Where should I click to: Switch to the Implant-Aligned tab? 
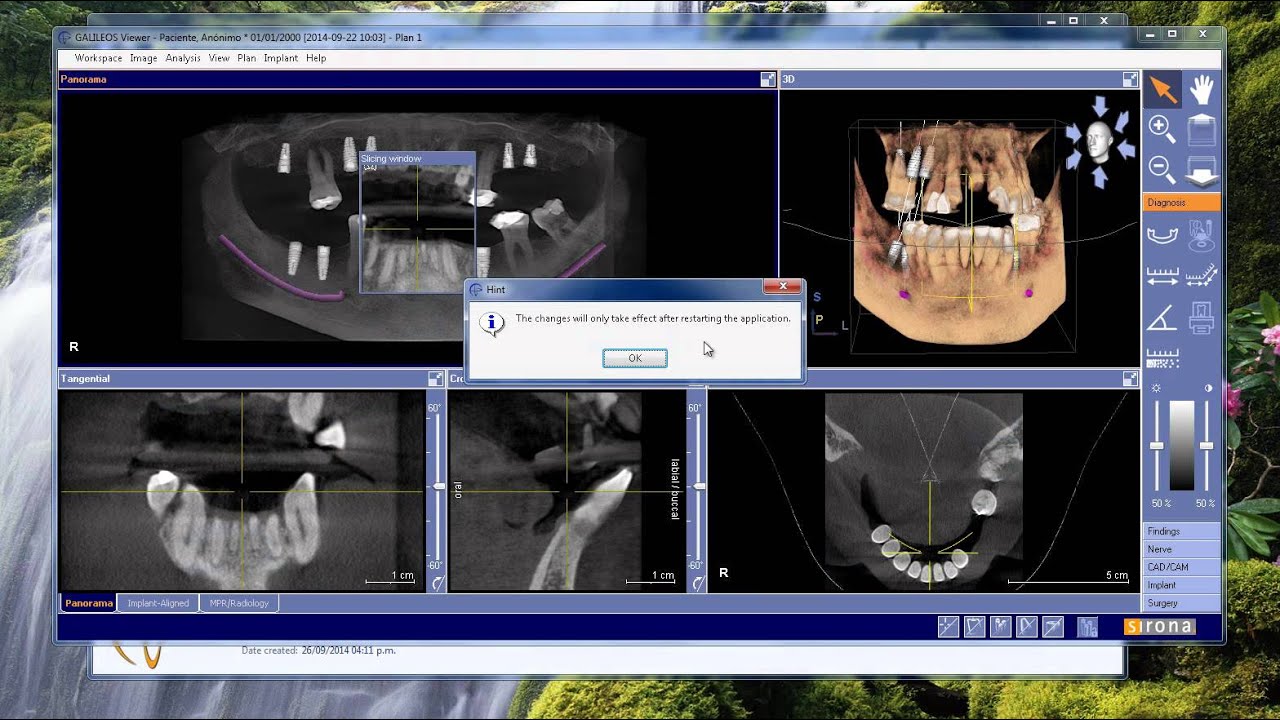pyautogui.click(x=158, y=603)
